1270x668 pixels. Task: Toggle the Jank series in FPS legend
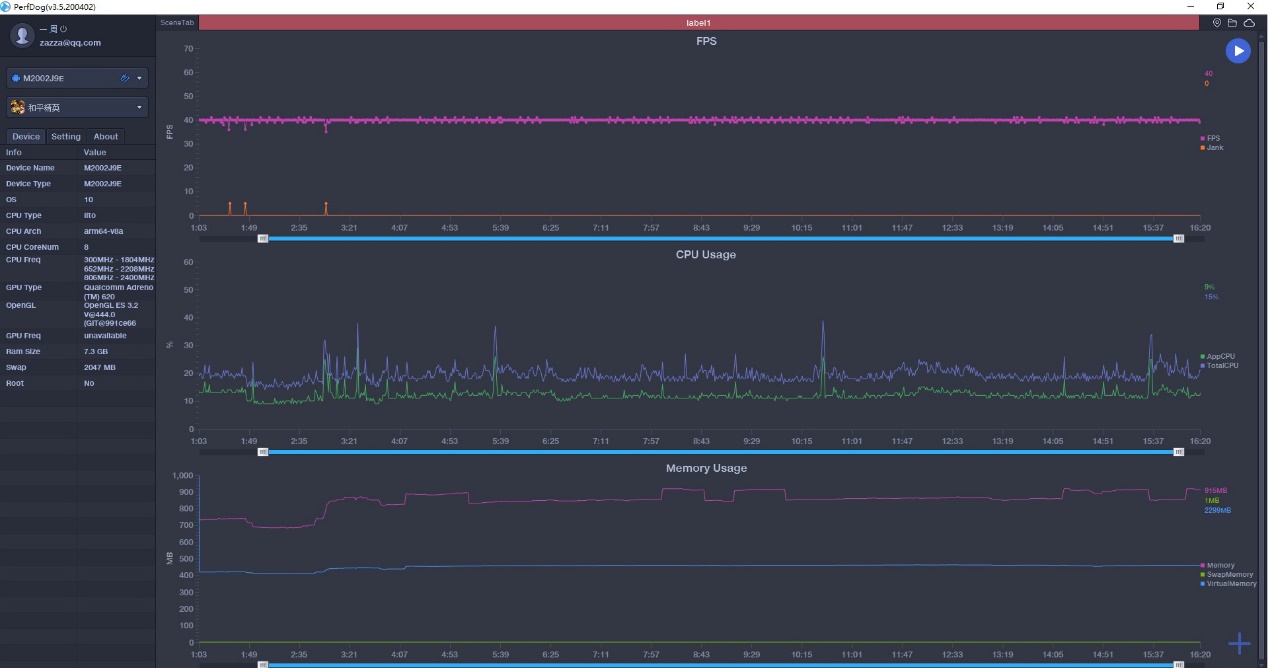1214,148
